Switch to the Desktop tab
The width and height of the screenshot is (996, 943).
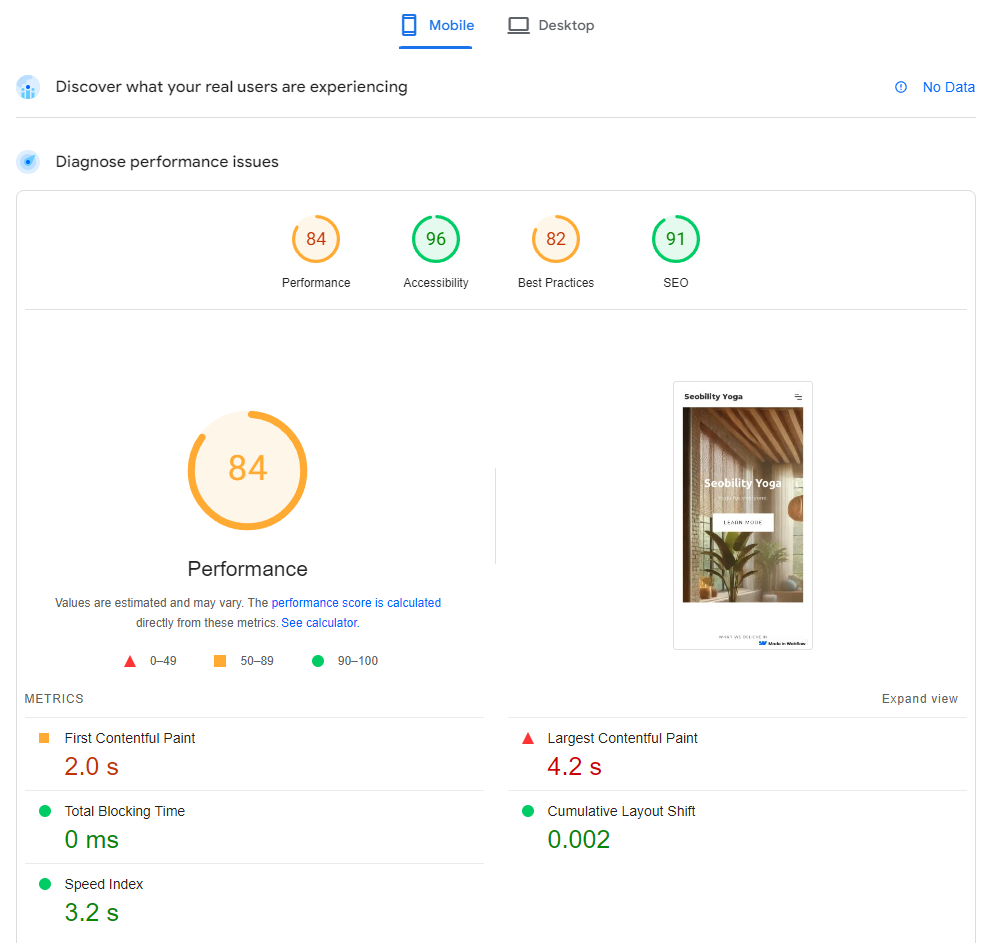(x=551, y=25)
